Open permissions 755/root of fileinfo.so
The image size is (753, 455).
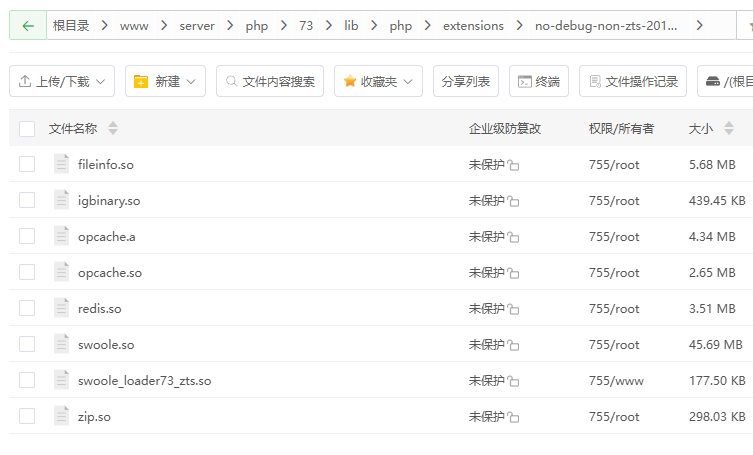tap(614, 165)
